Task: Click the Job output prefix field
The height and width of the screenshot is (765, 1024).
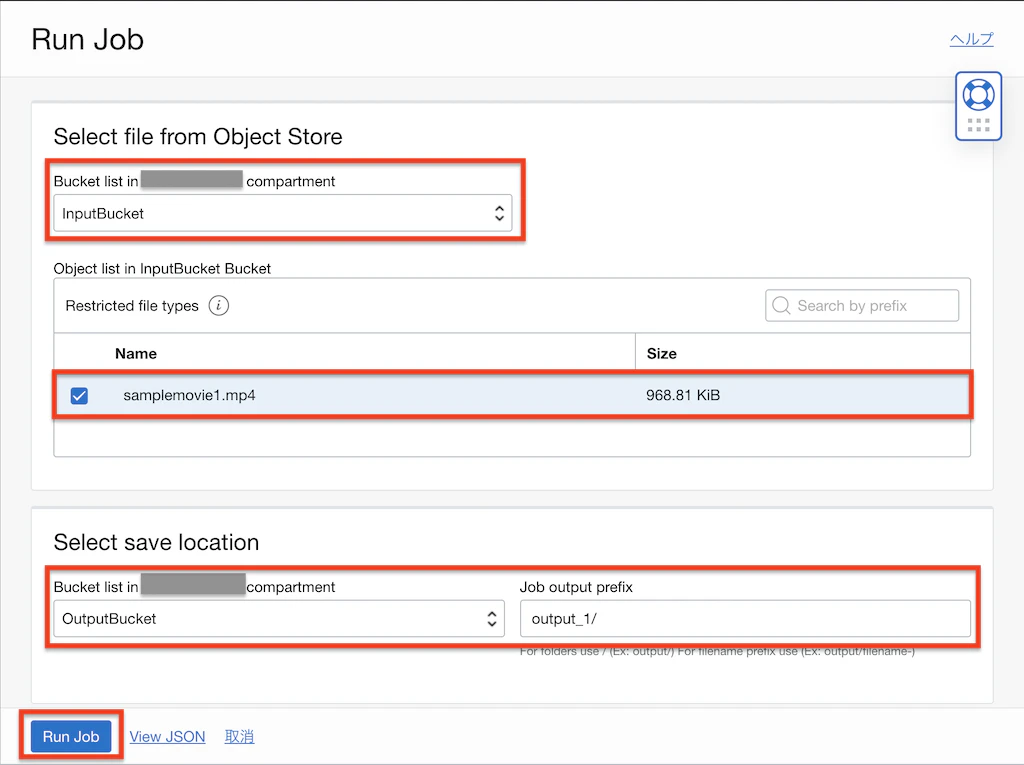Action: tap(745, 618)
